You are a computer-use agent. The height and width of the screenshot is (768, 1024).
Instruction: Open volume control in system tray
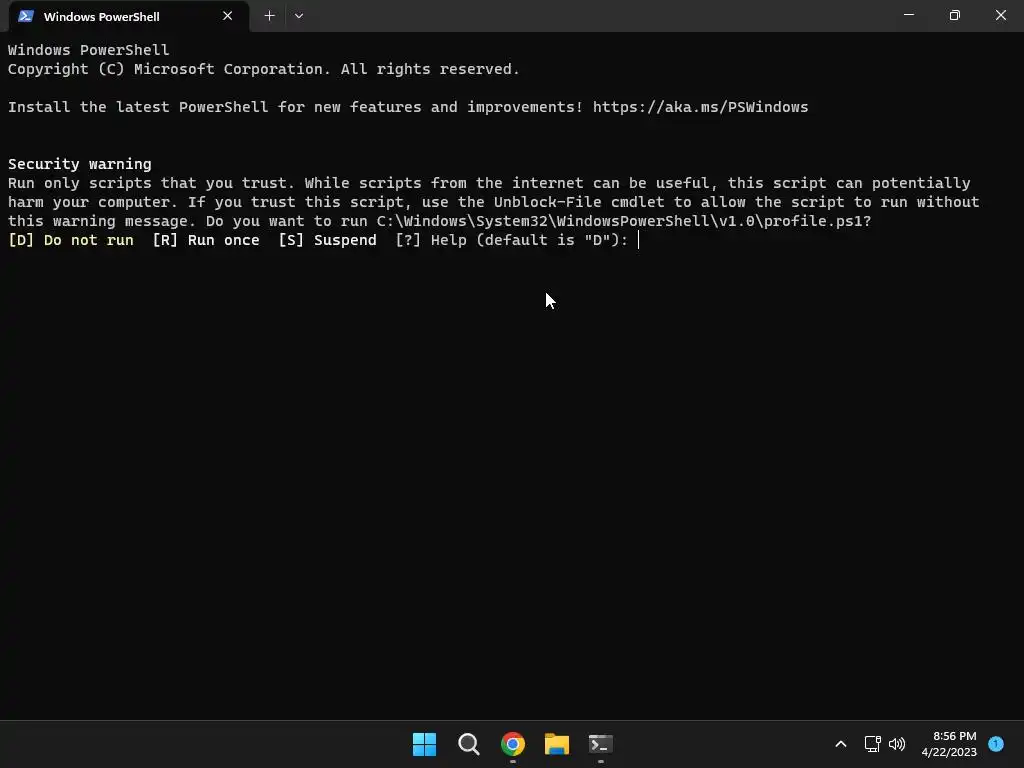pos(897,744)
